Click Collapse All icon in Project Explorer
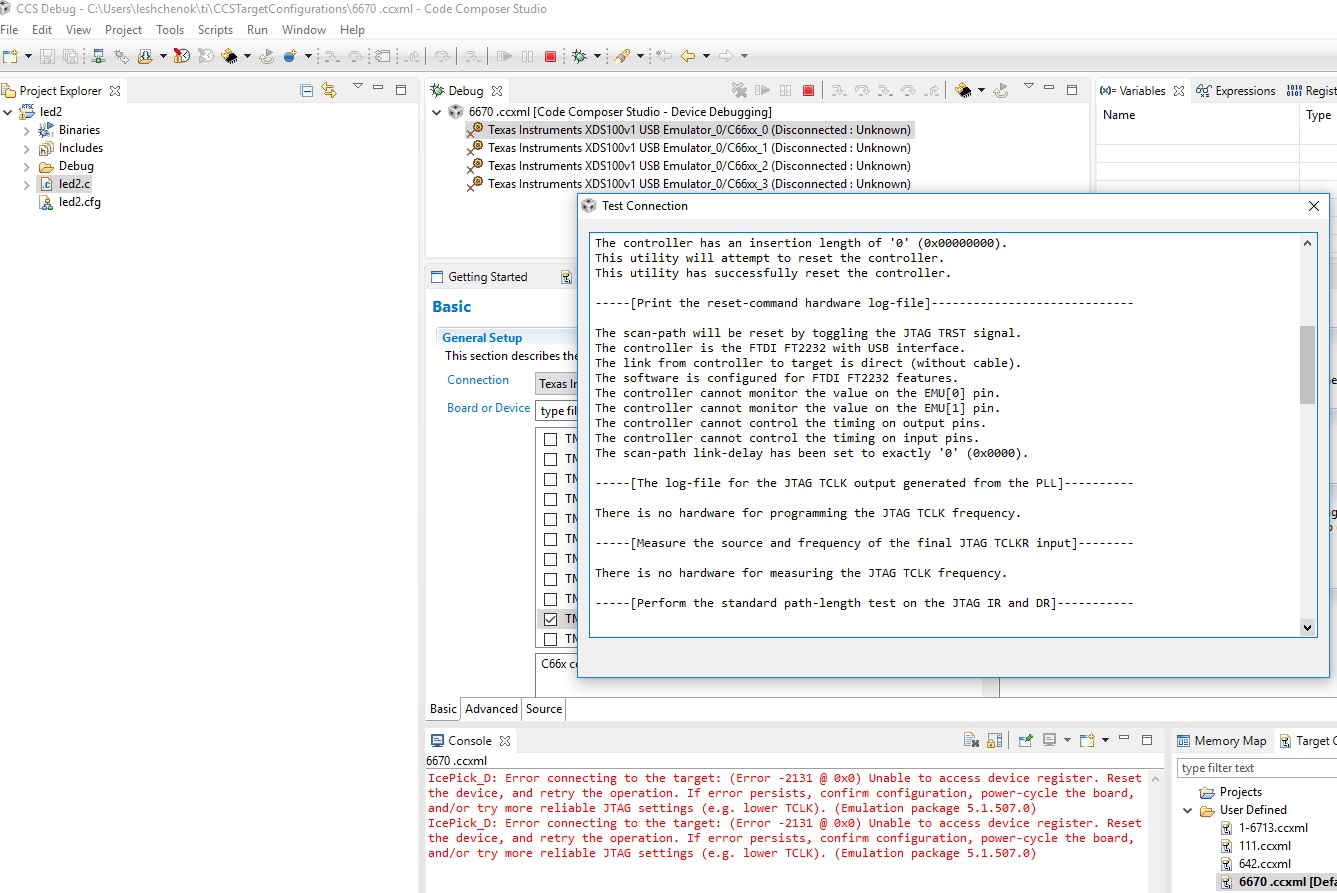Image resolution: width=1337 pixels, height=893 pixels. click(x=307, y=90)
